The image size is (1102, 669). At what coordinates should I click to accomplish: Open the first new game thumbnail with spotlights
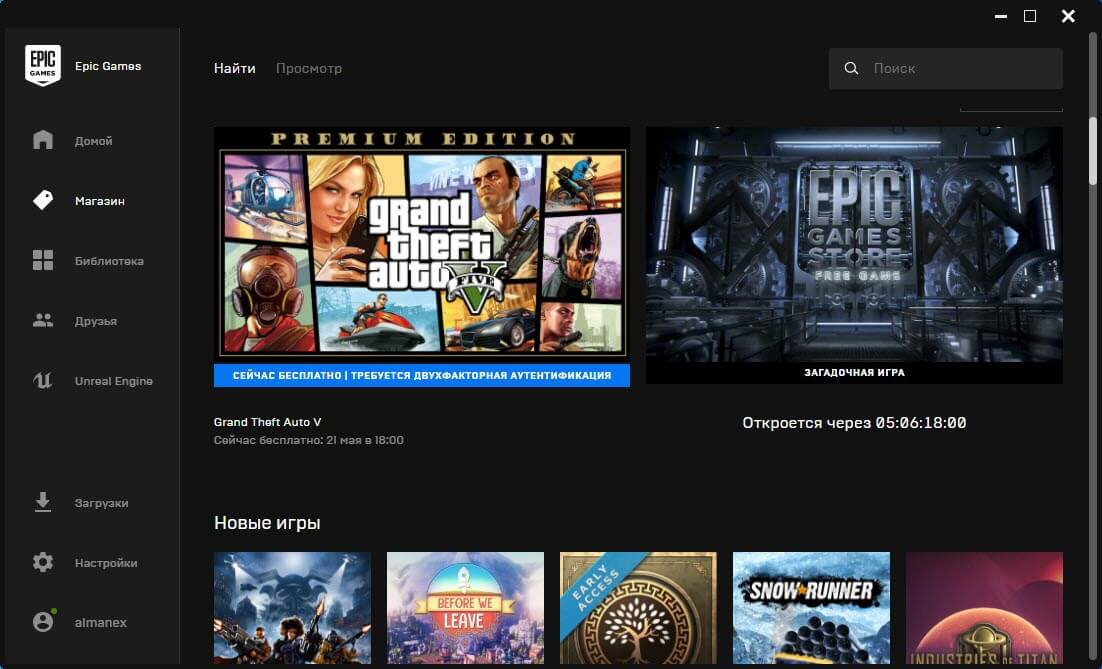[292, 608]
